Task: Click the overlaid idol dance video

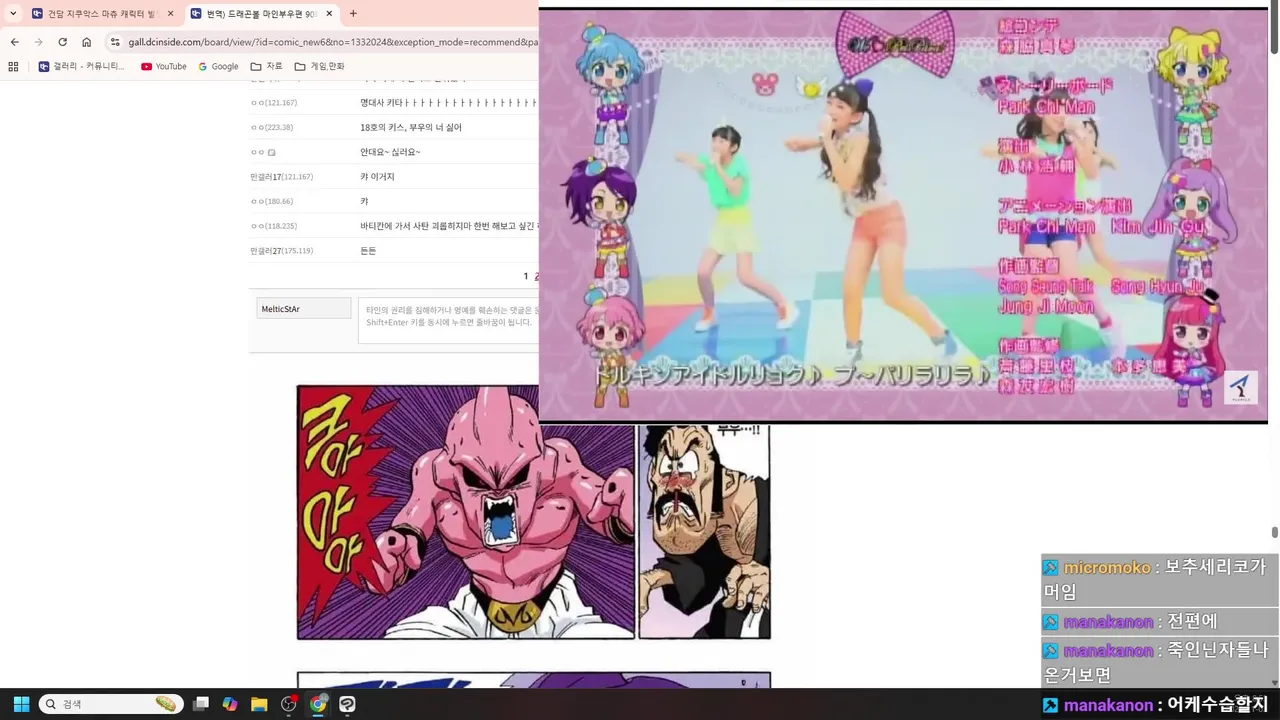Action: (903, 215)
